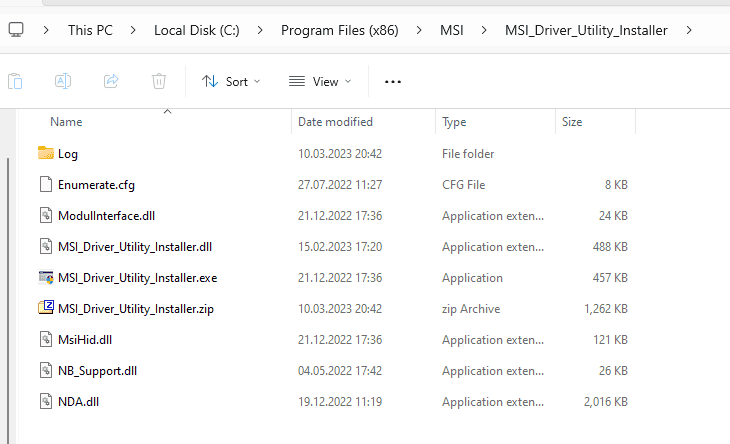Open the See more ellipsis menu
This screenshot has width=730, height=444.
pyautogui.click(x=393, y=82)
